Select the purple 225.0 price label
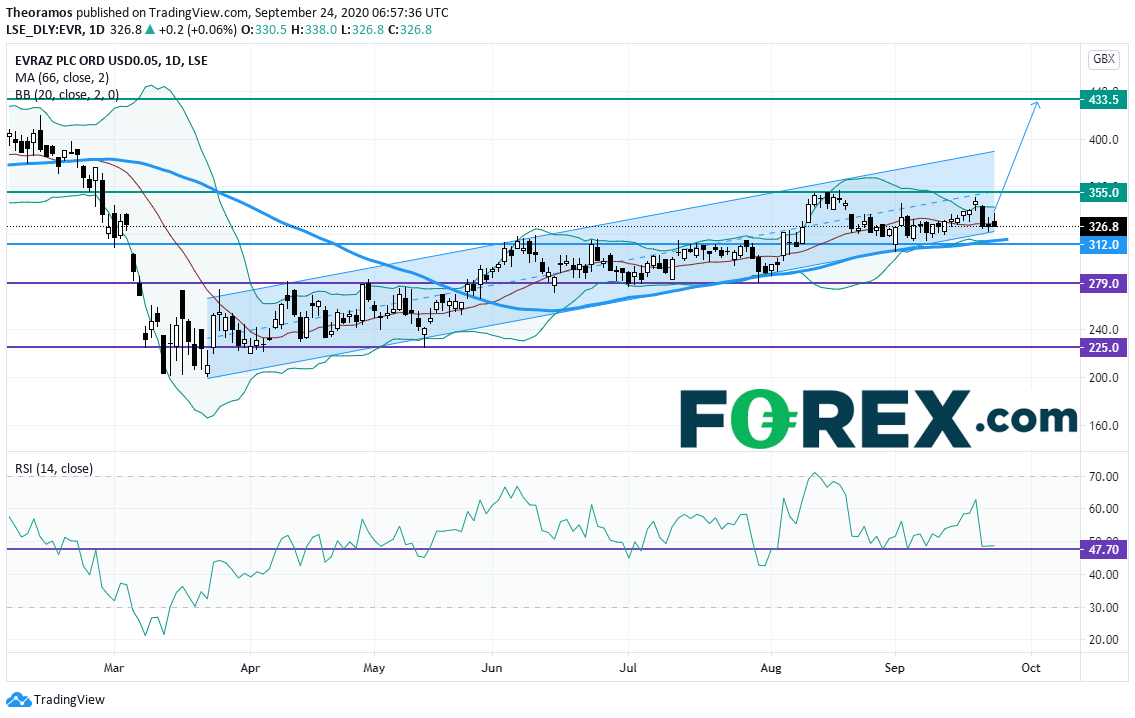Screen dimensions: 1135x718 1104,347
